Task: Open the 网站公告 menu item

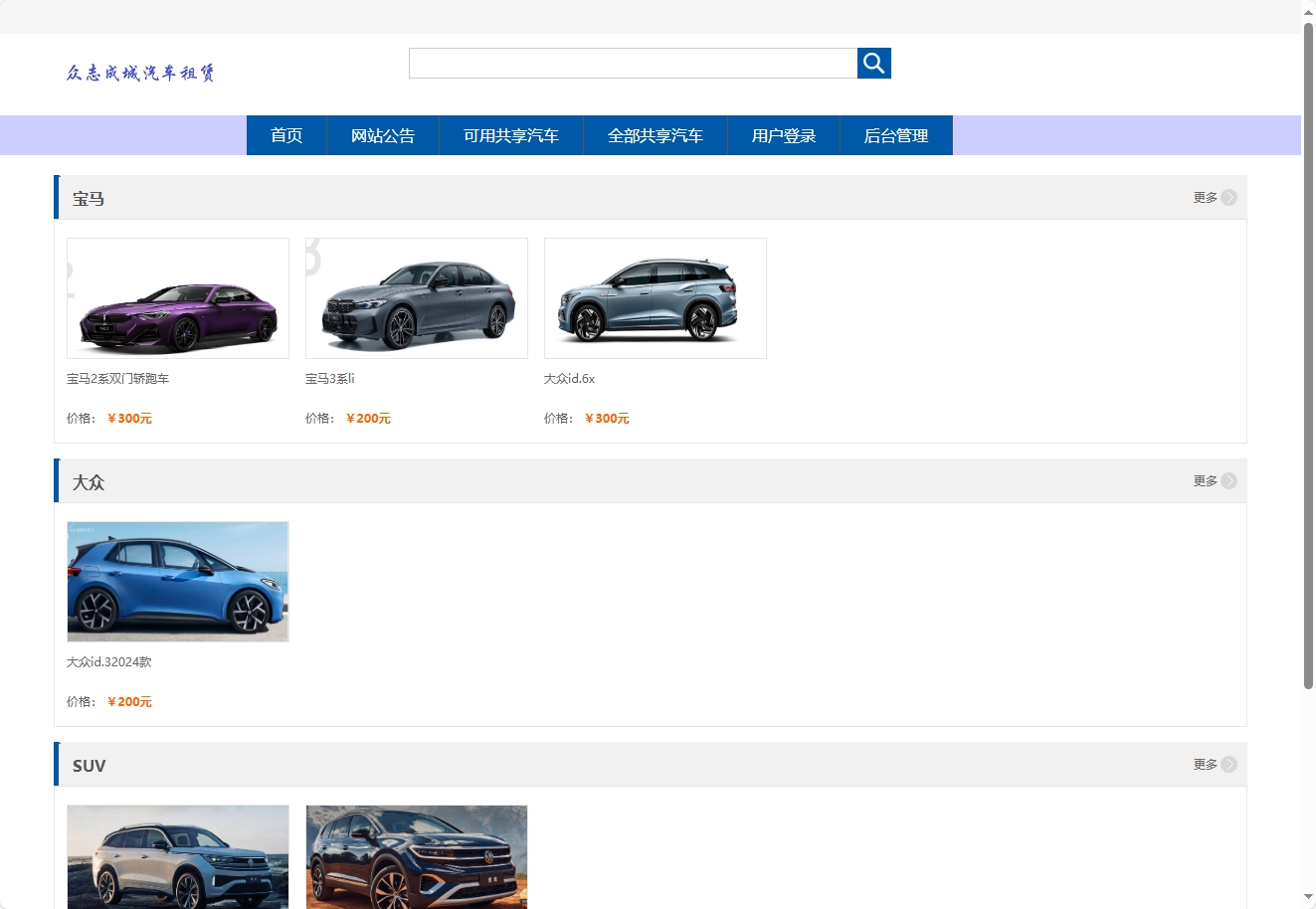Action: click(x=382, y=135)
